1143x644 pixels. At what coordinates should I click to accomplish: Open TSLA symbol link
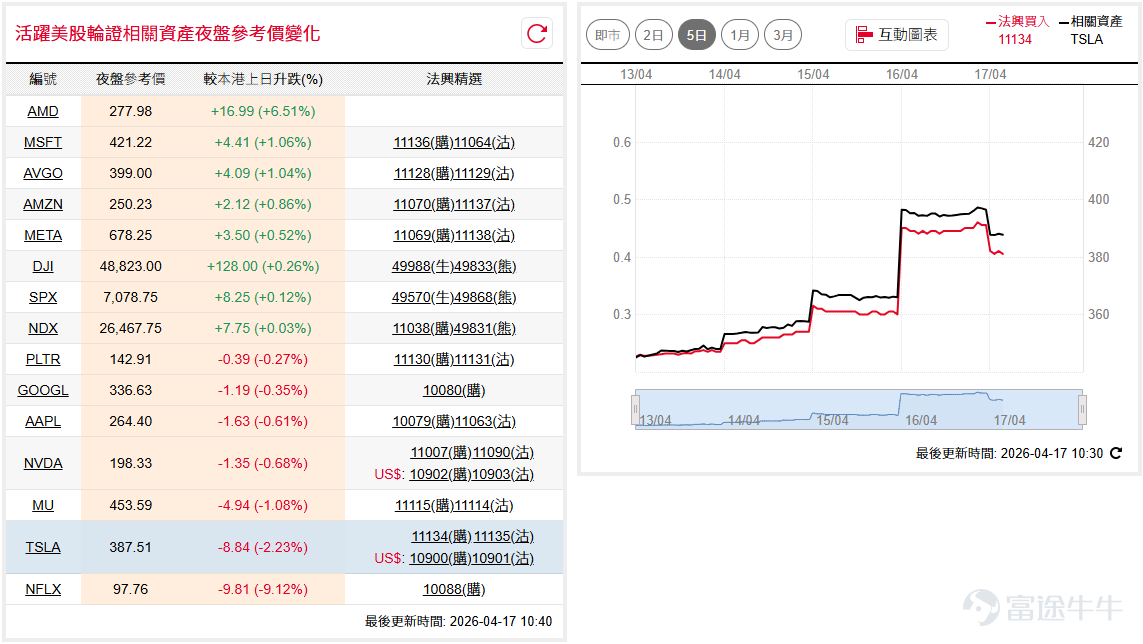(x=43, y=547)
